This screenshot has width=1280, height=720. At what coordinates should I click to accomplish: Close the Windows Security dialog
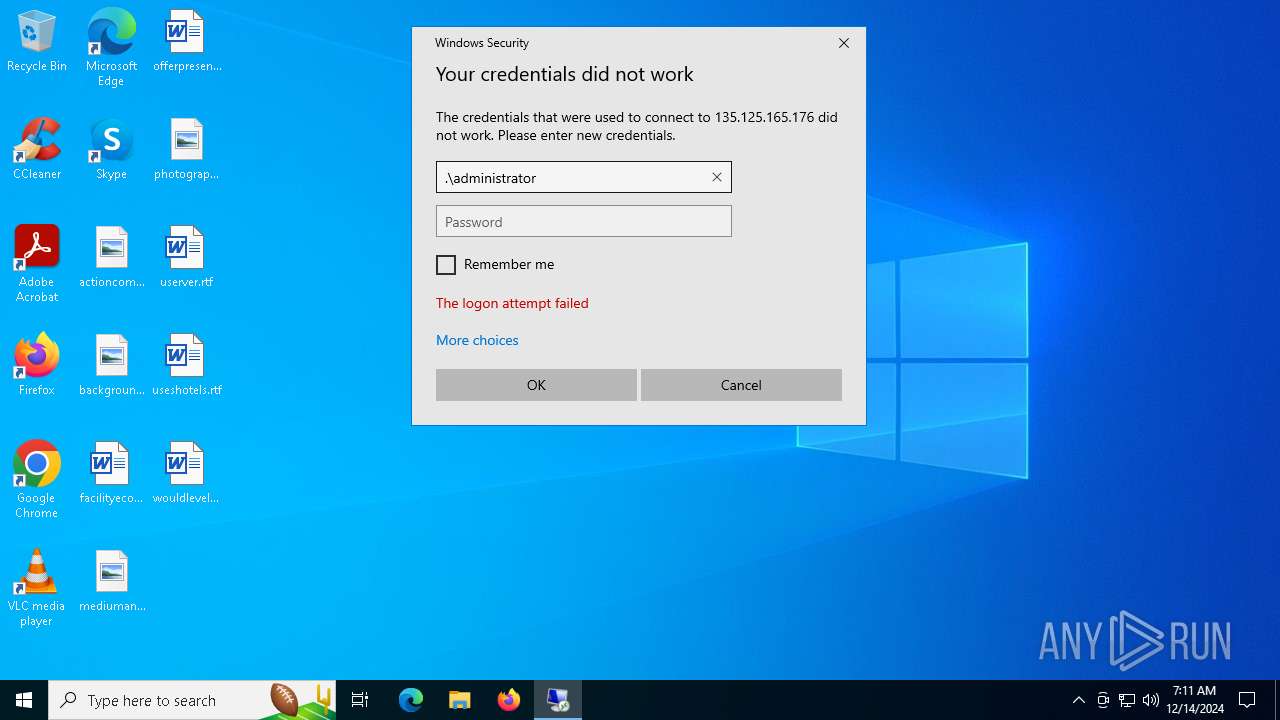pos(844,43)
